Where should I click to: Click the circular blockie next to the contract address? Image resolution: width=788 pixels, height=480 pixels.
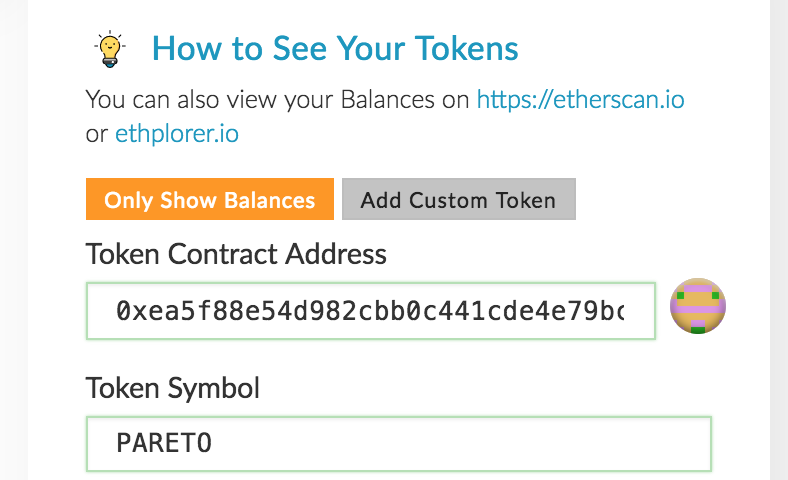pos(697,306)
